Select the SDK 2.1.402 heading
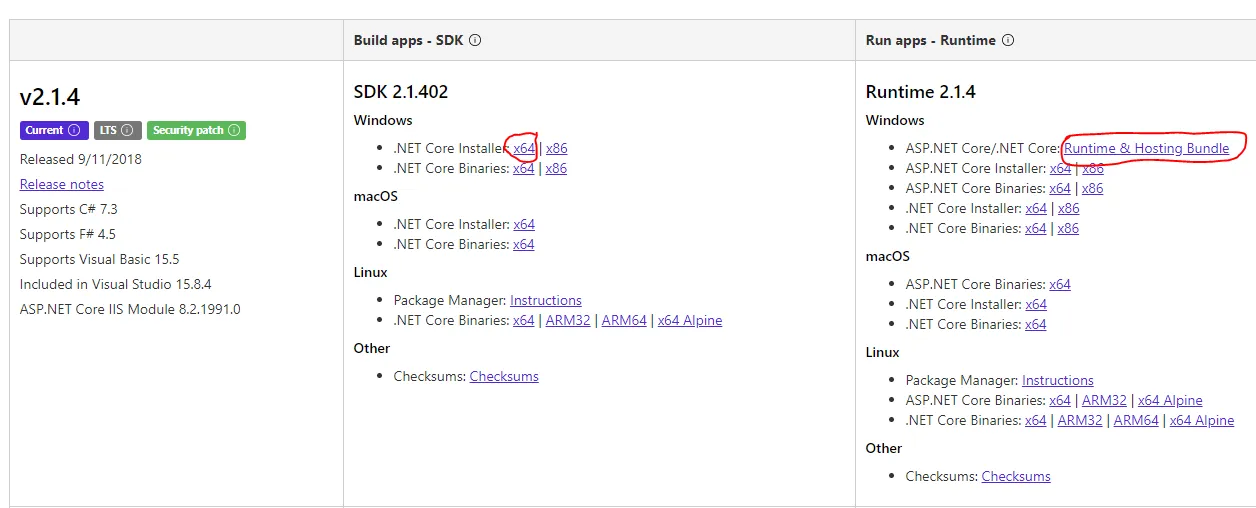This screenshot has width=1256, height=508. pyautogui.click(x=401, y=92)
